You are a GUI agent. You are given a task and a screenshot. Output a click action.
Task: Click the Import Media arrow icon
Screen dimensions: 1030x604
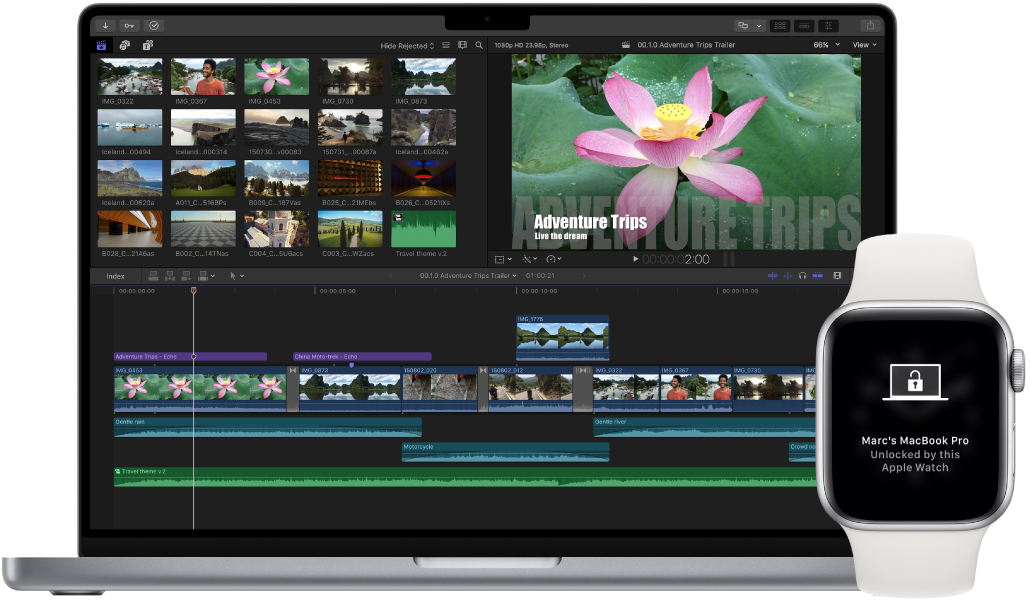(105, 26)
